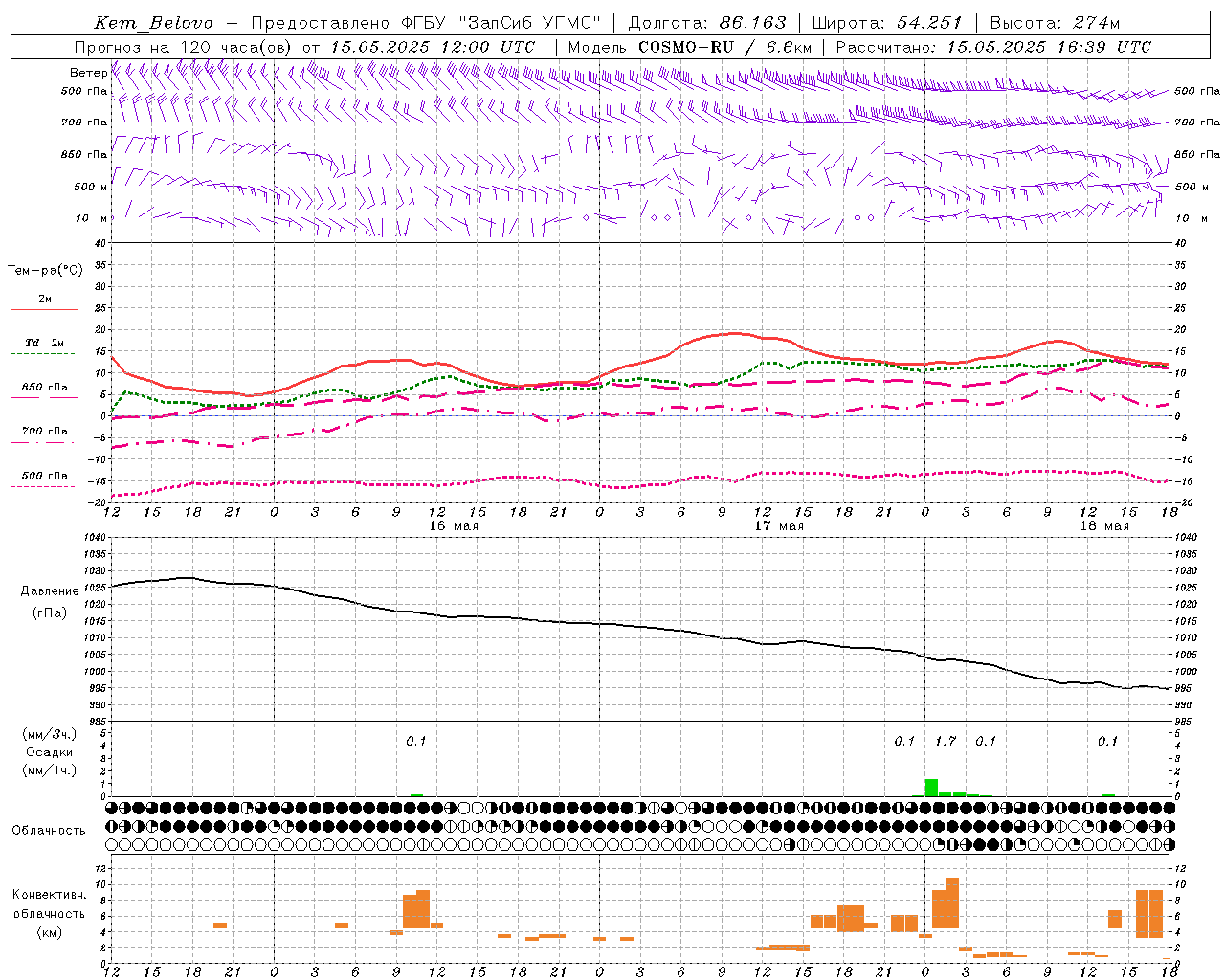This screenshot has width=1225, height=980.
Task: Click the elevation label Высота: 274м
Action: (x=1055, y=23)
